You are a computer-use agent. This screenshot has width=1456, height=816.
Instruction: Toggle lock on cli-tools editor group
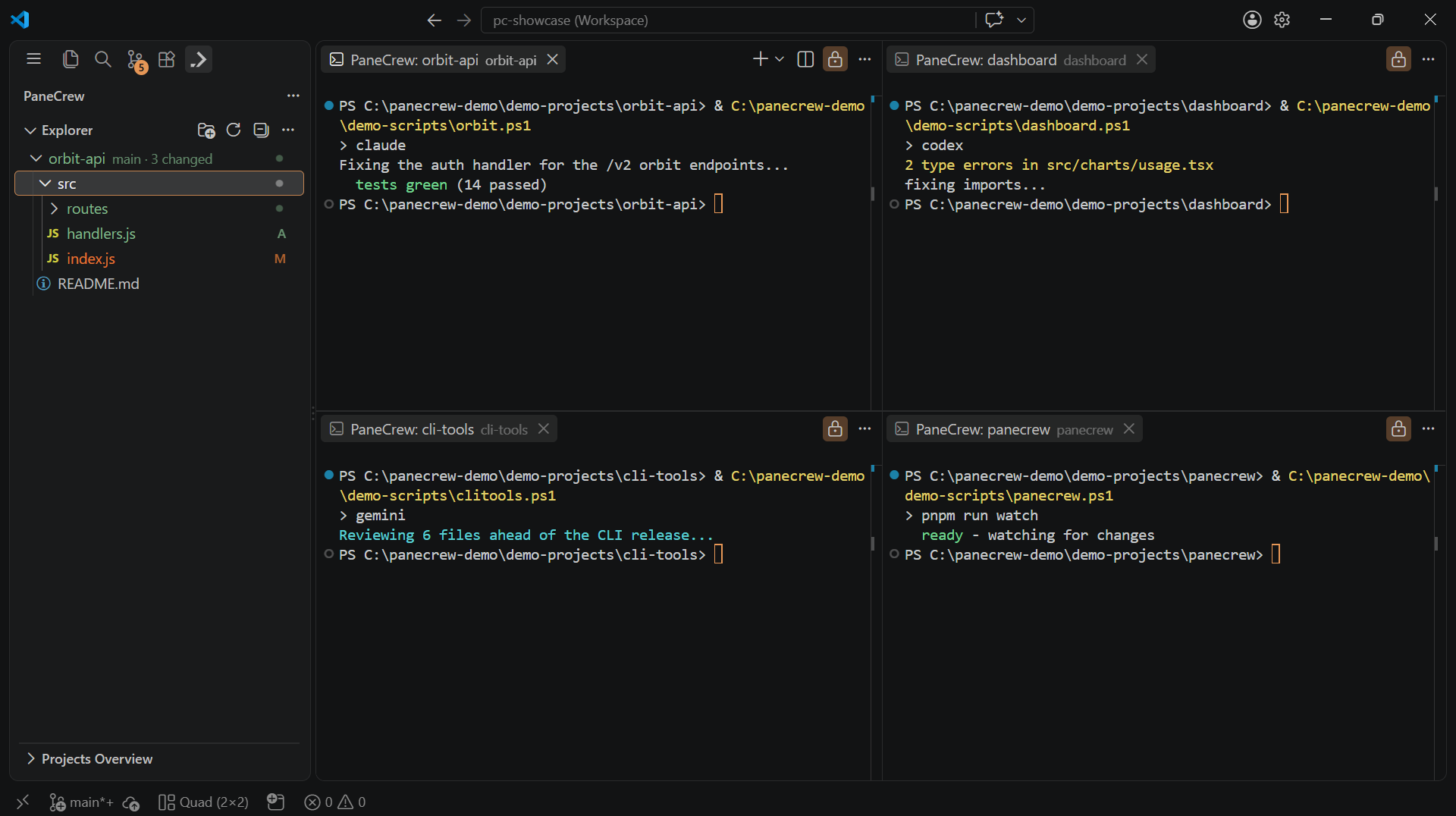835,429
